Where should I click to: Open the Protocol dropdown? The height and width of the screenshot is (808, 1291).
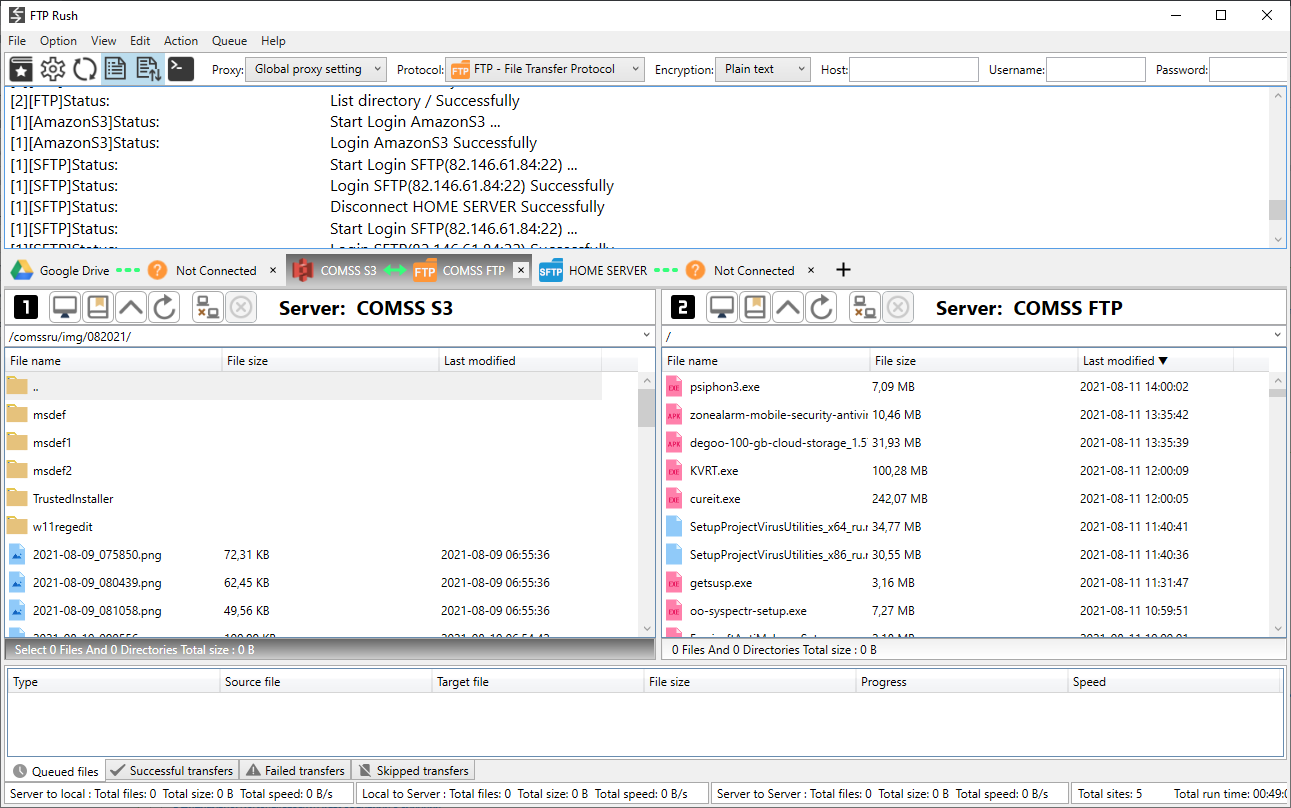545,69
